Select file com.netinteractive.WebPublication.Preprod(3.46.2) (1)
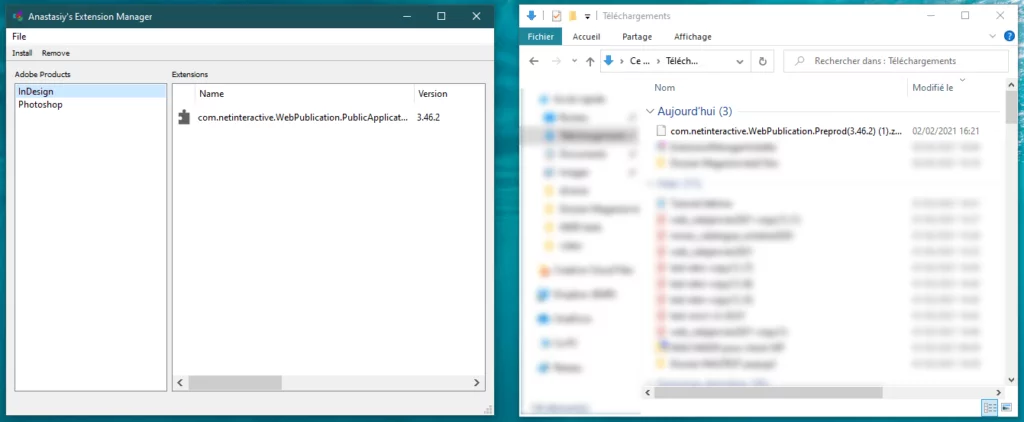The image size is (1024, 422). pyautogui.click(x=787, y=131)
